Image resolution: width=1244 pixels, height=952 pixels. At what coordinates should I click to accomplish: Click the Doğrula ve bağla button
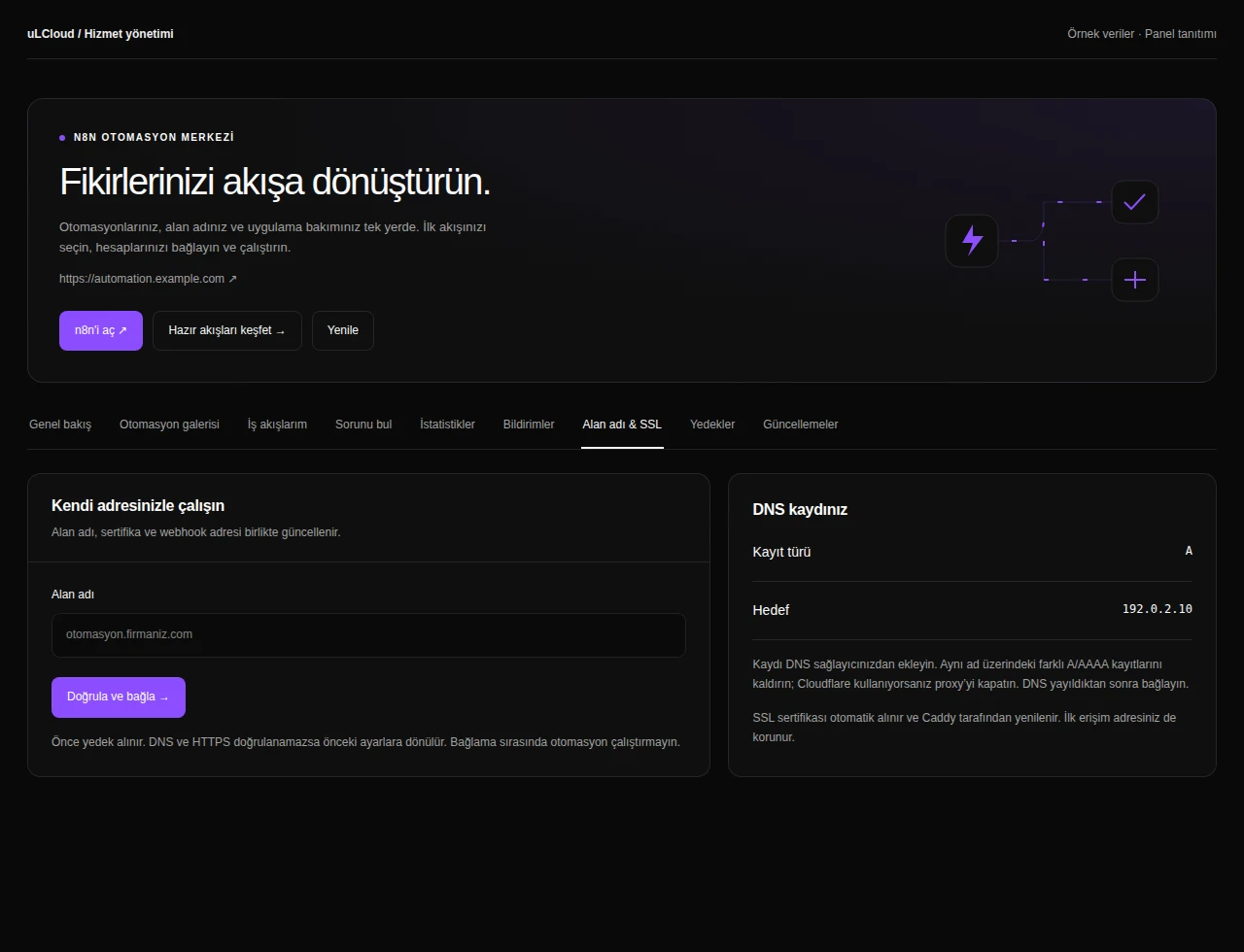(x=119, y=697)
